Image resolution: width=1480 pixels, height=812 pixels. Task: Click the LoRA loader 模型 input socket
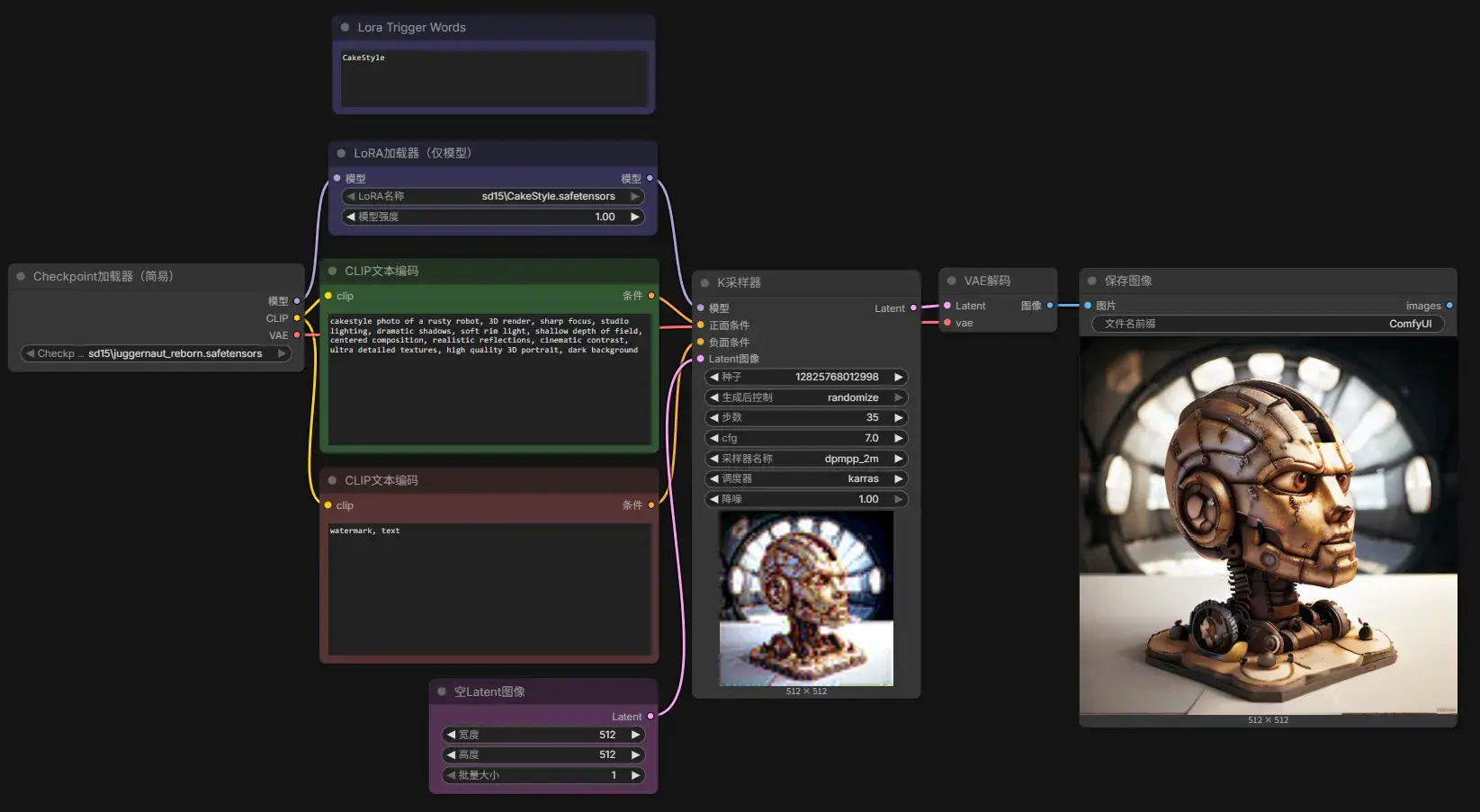tap(336, 178)
